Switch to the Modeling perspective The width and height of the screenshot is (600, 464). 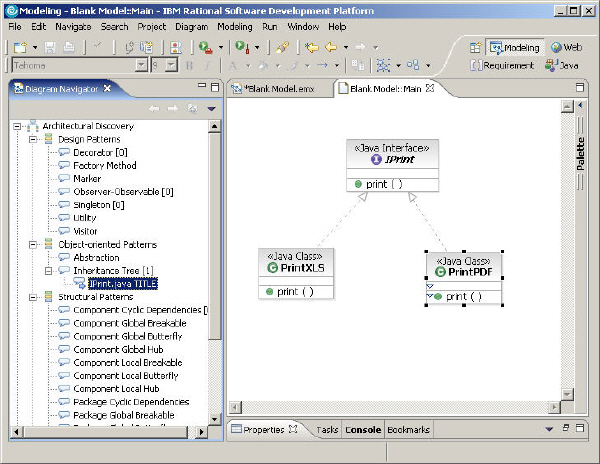point(515,47)
